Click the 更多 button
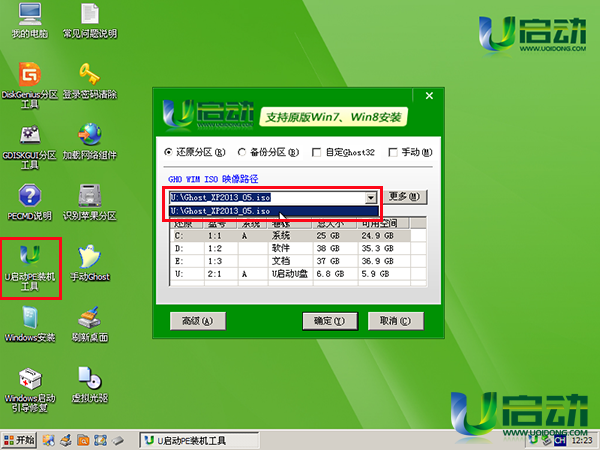The height and width of the screenshot is (450, 600). [x=404, y=197]
